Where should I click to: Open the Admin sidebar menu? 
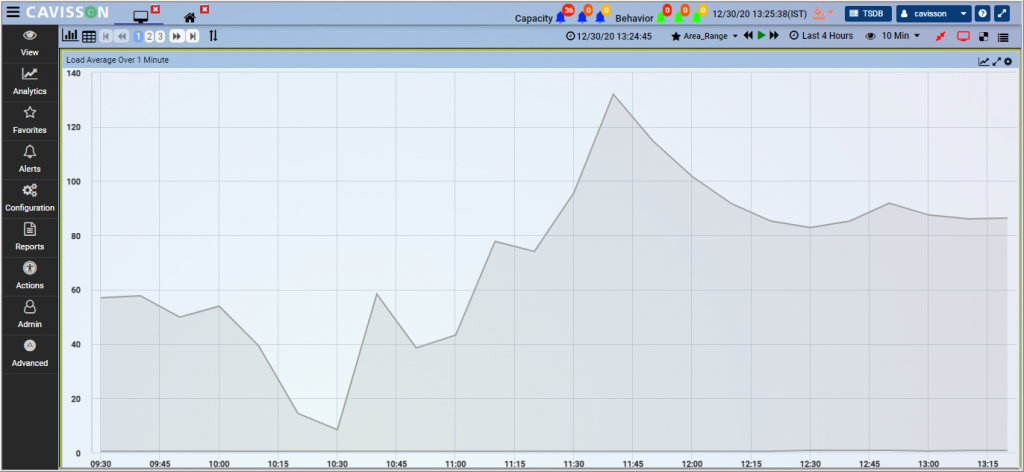coord(29,315)
